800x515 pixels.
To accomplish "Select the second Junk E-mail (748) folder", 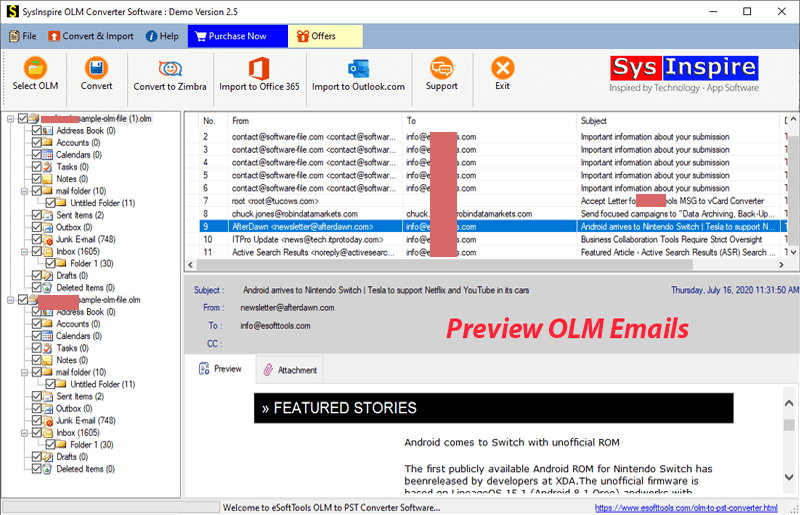I will 86,421.
